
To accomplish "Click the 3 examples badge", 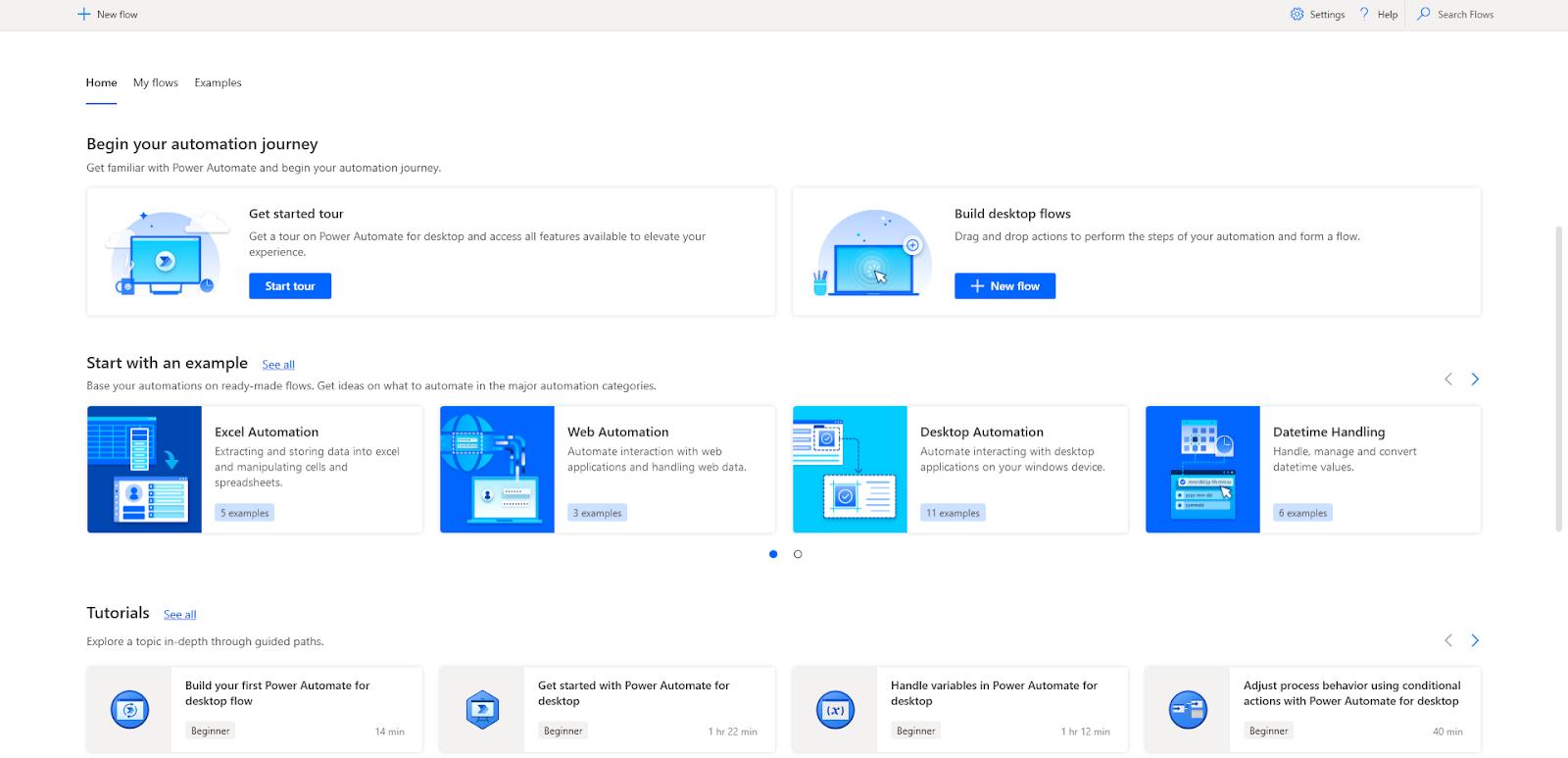I will 598,513.
